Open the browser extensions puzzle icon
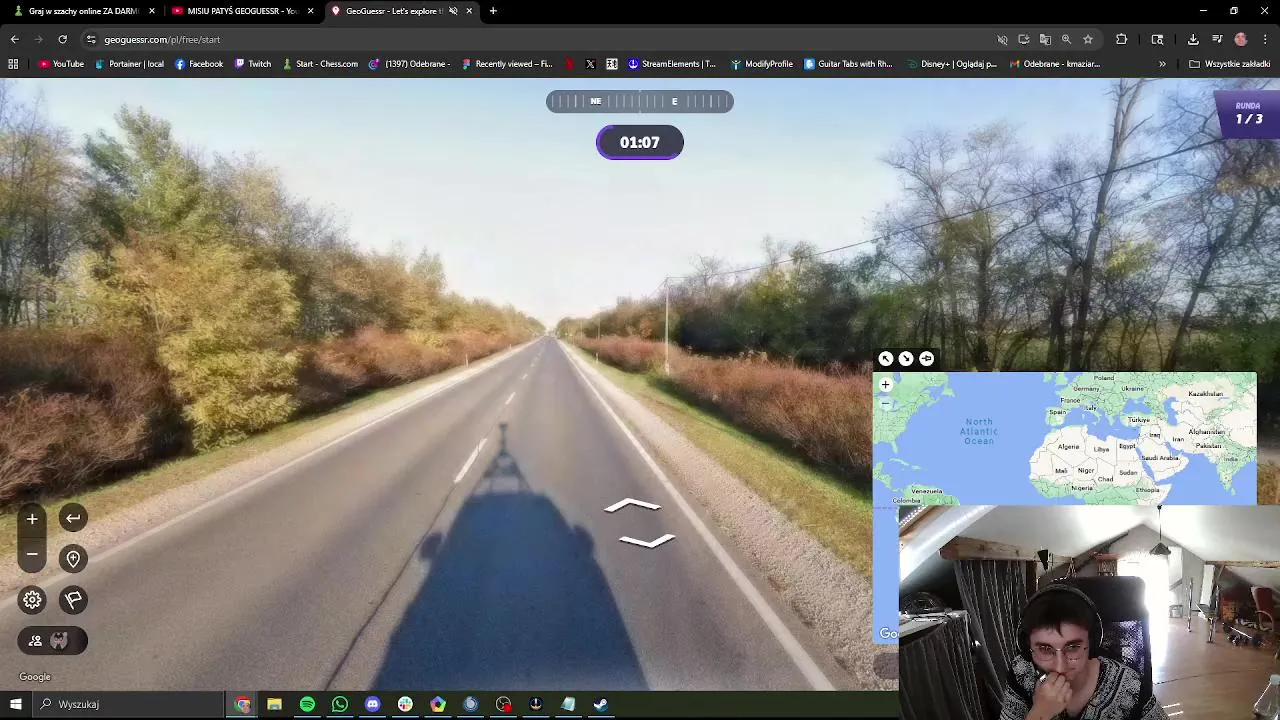 [1121, 39]
